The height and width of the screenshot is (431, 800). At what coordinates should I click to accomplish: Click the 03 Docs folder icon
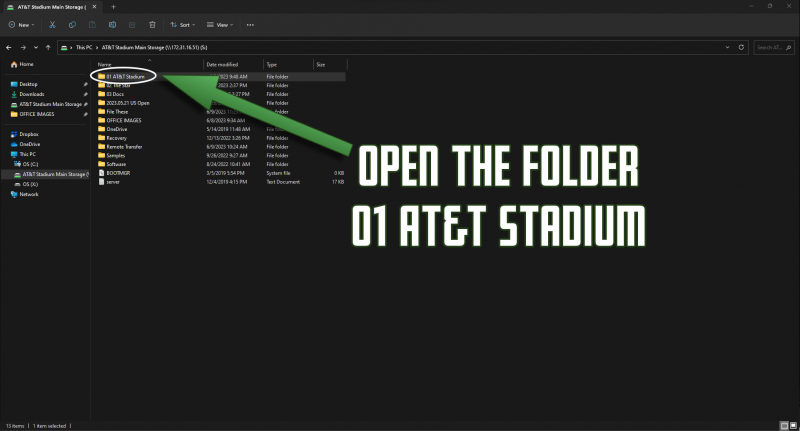coord(101,94)
